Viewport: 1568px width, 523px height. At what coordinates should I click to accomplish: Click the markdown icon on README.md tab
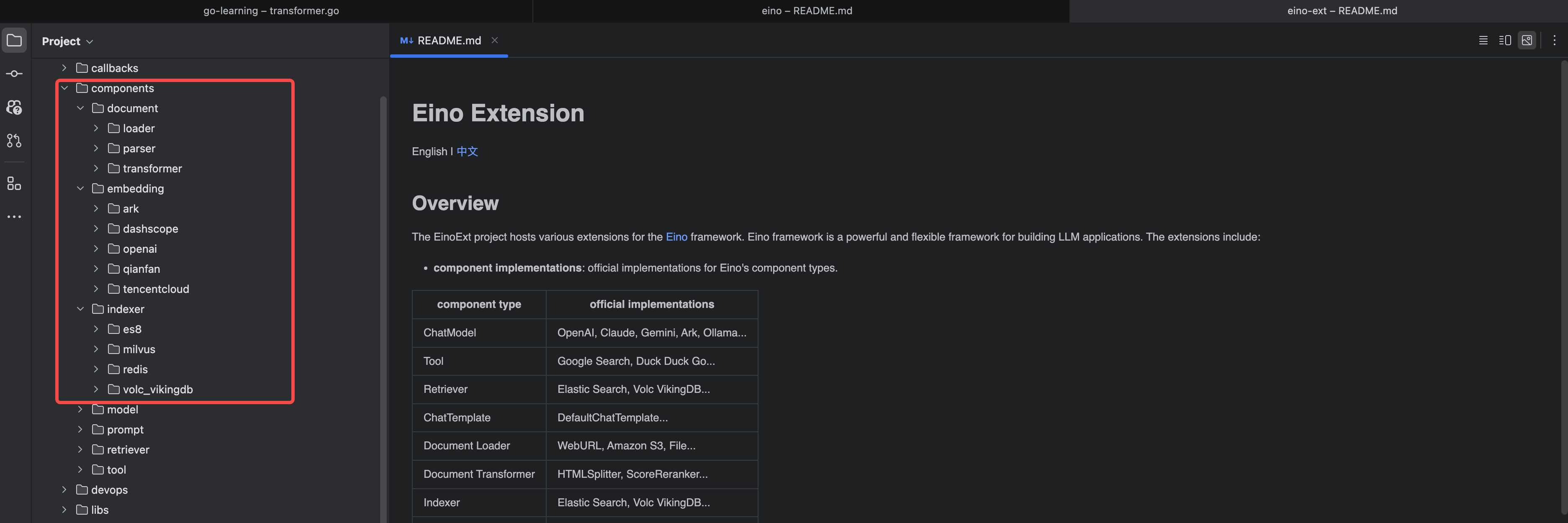[x=406, y=41]
